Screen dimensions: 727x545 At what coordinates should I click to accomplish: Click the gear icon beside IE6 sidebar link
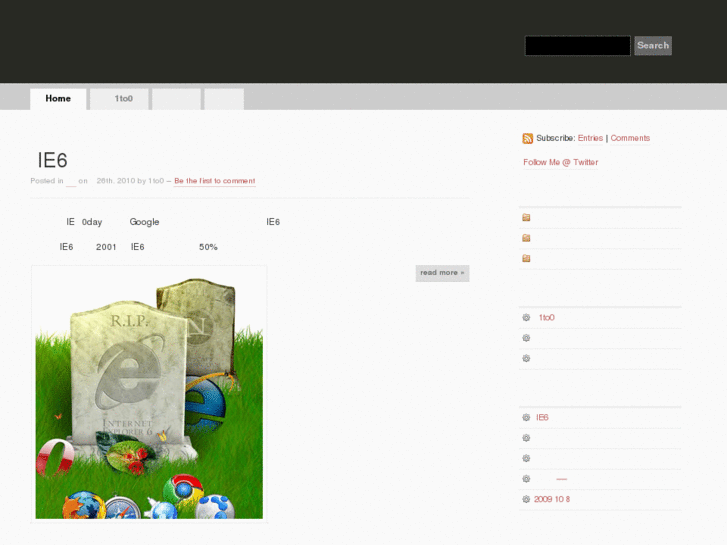point(526,417)
